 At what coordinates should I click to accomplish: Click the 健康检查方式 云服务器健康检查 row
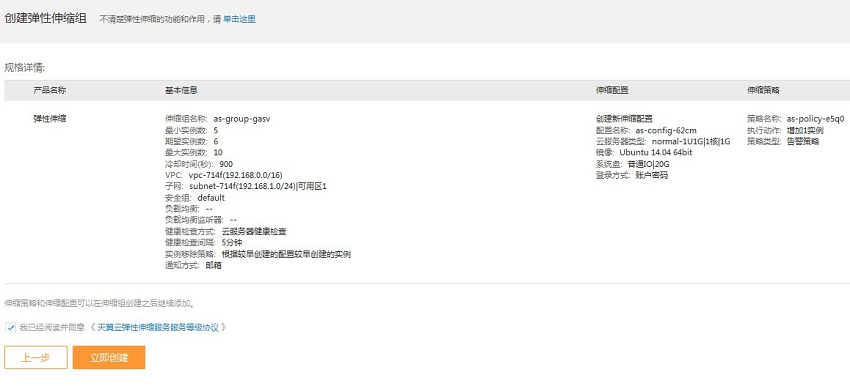tap(226, 231)
